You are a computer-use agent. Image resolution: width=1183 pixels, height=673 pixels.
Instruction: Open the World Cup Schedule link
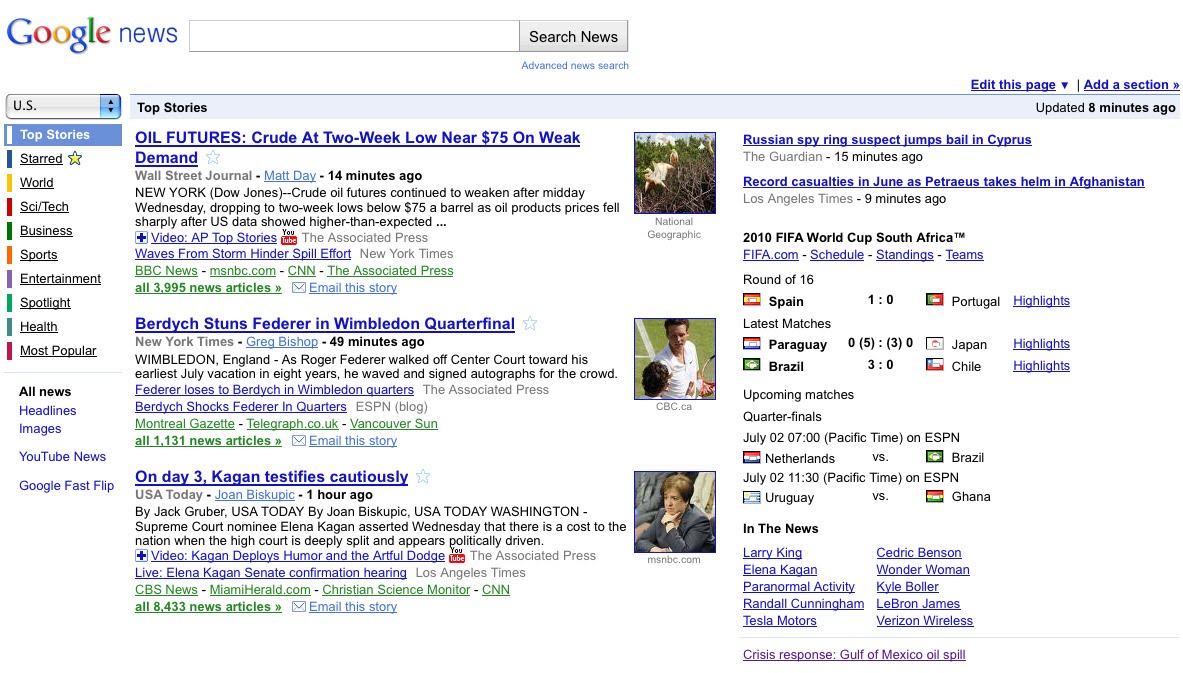(x=837, y=255)
